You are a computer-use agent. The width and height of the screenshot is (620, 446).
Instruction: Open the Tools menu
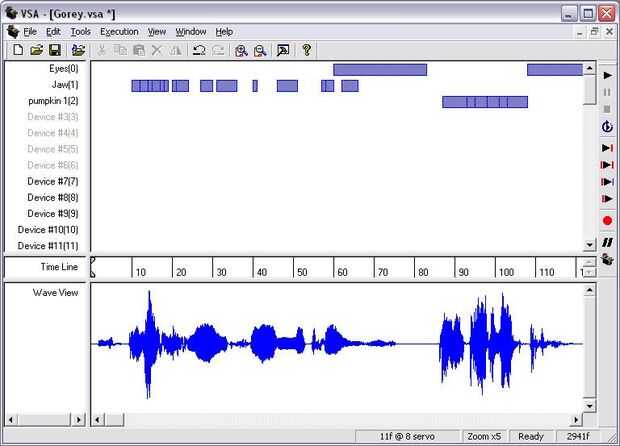pyautogui.click(x=81, y=32)
